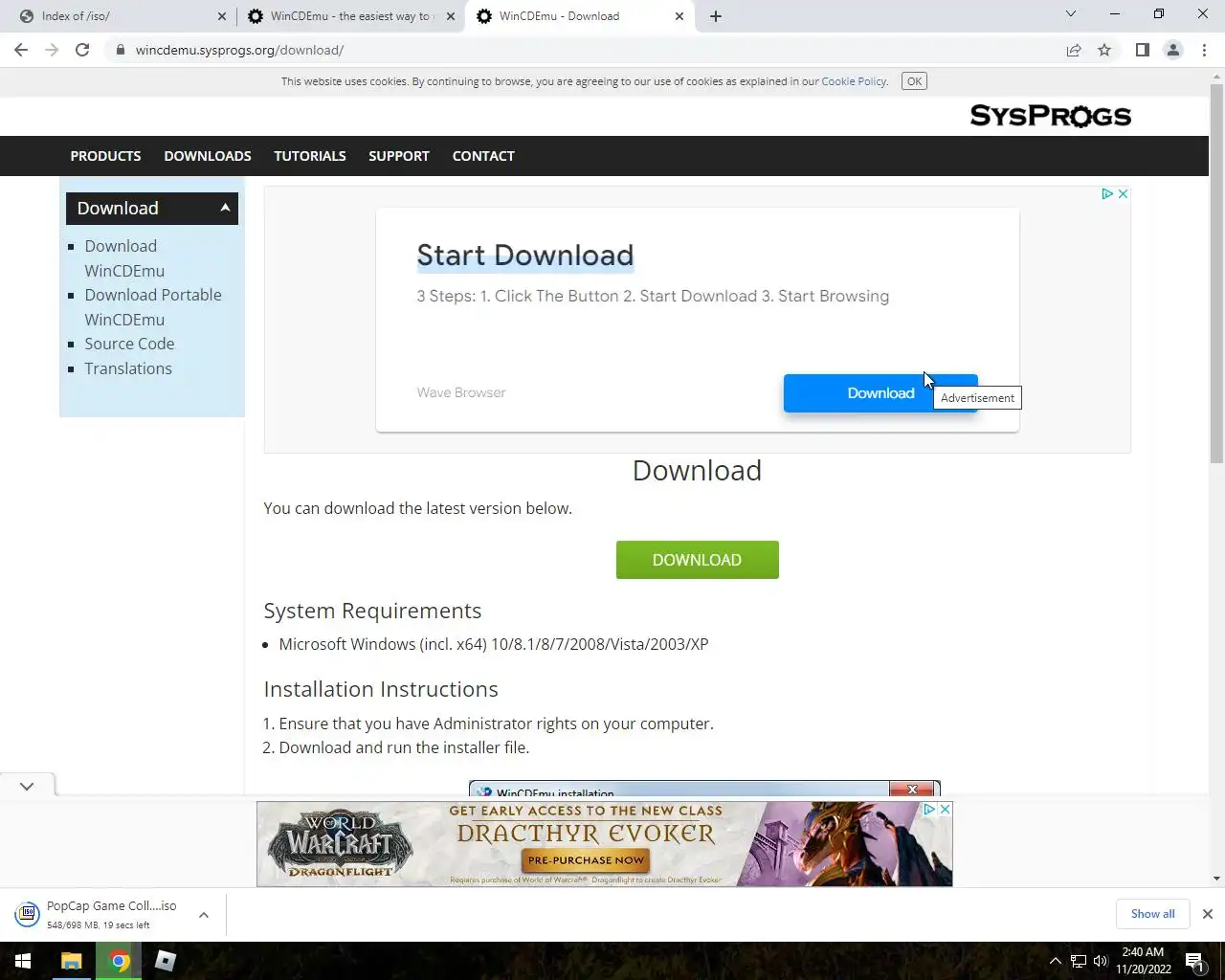This screenshot has width=1225, height=980.
Task: Open the tab search dropdown
Action: click(x=1071, y=14)
